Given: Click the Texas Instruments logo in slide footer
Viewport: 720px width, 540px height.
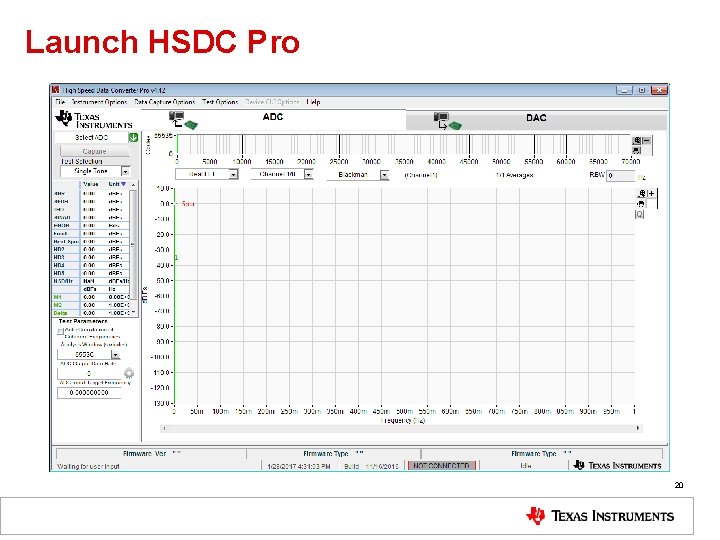Looking at the screenshot, I should 600,516.
